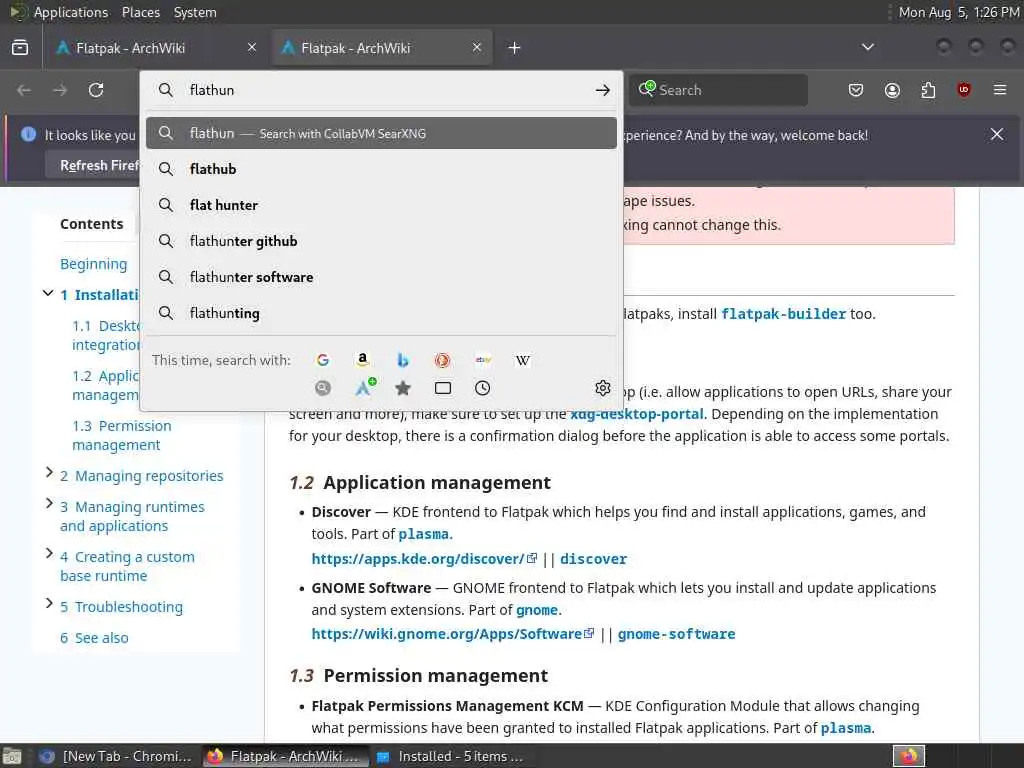Switch to Installed - 5 items taskbar window
Screen dimensions: 1024x768
pyautogui.click(x=451, y=756)
